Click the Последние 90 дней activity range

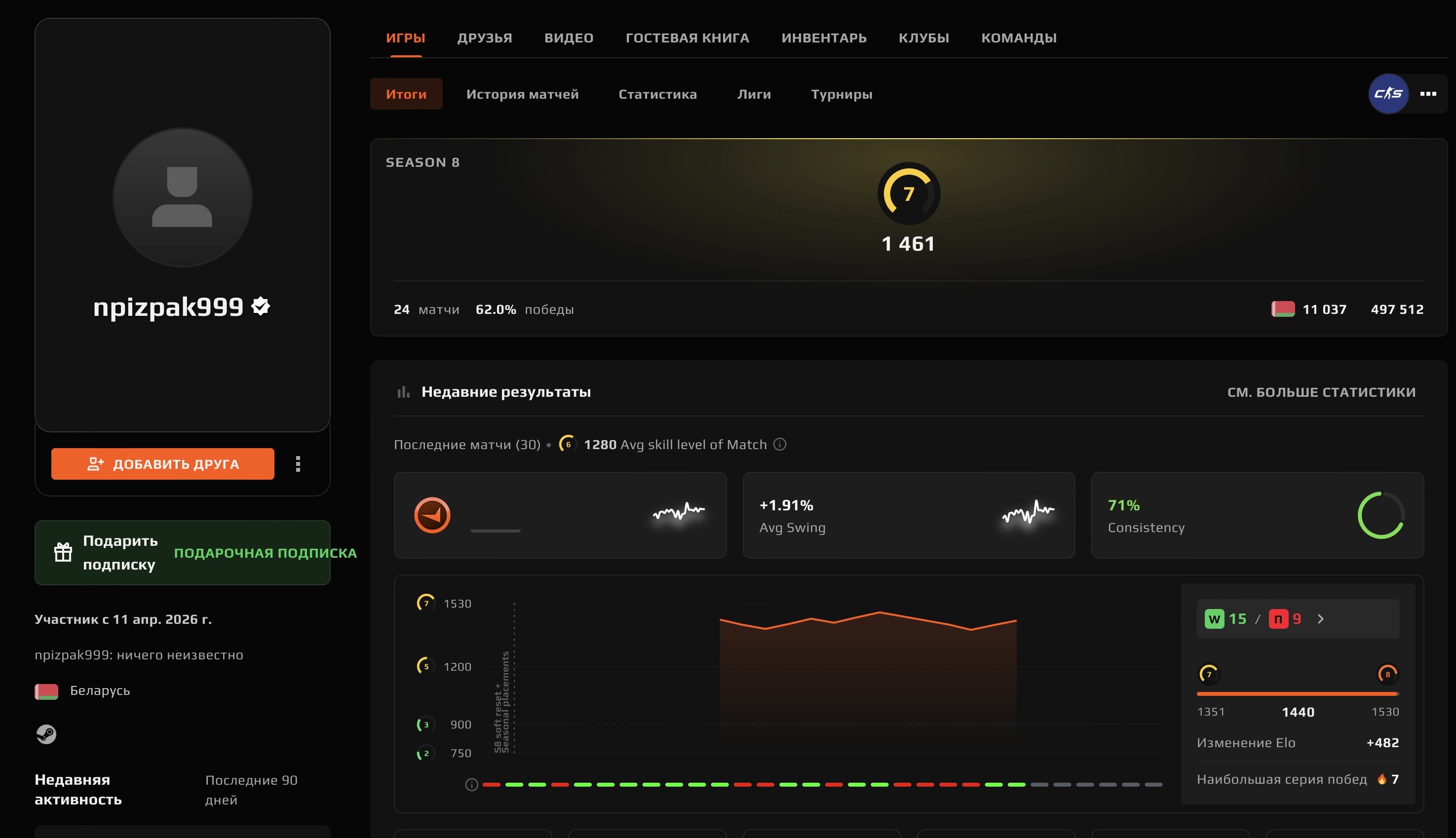pyautogui.click(x=252, y=790)
